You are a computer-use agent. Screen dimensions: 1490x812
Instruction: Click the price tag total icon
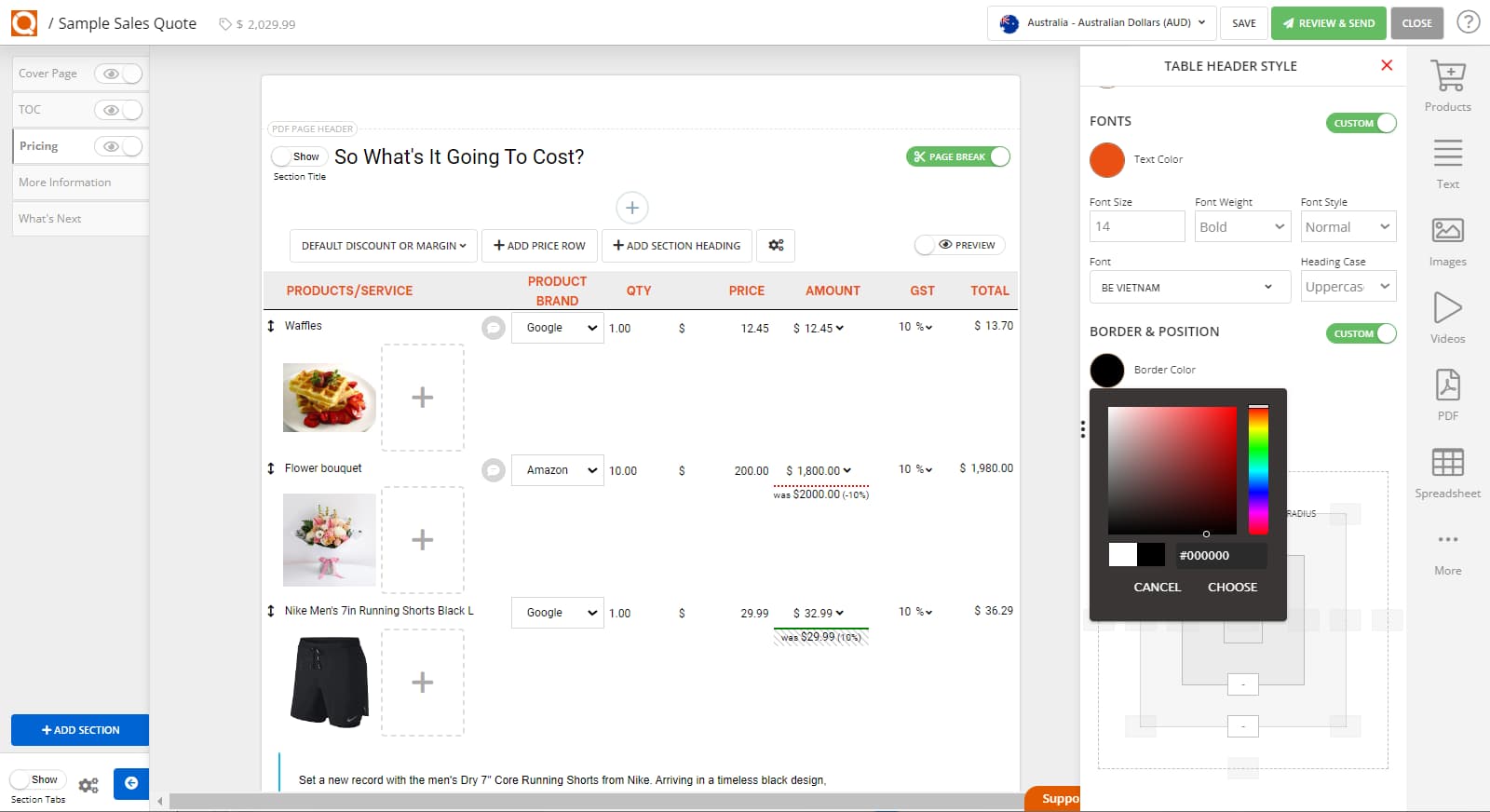tap(224, 24)
